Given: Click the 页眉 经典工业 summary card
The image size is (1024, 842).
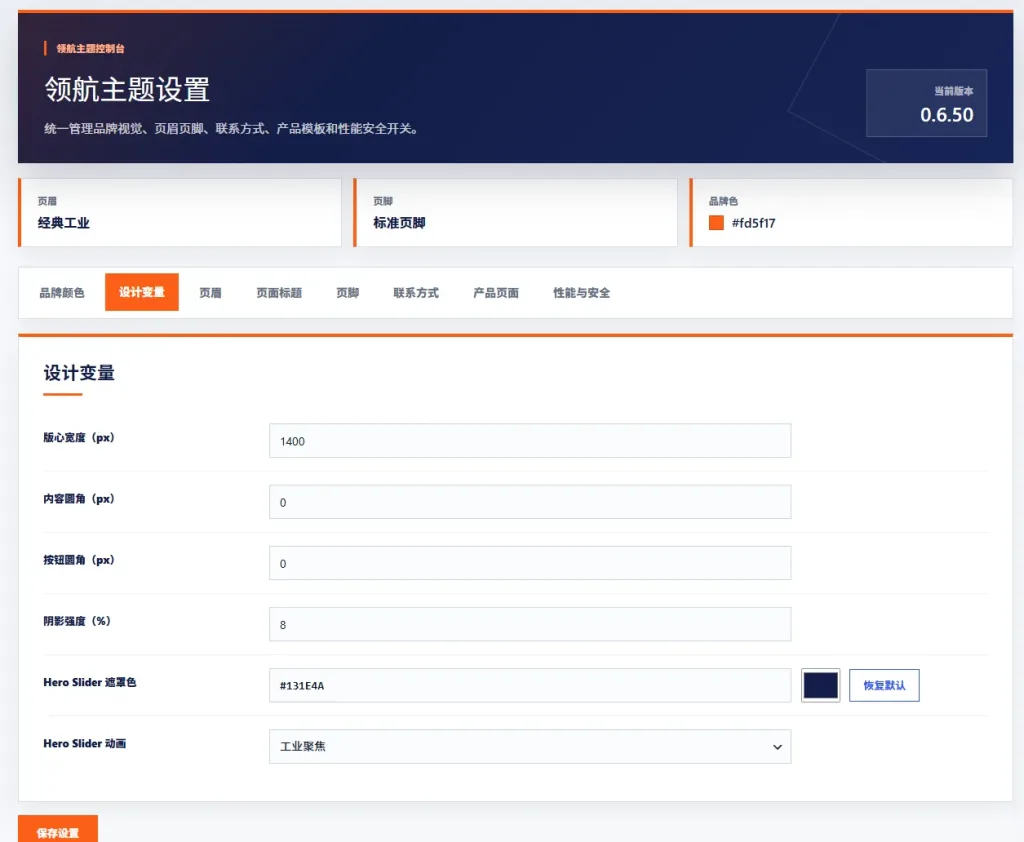Looking at the screenshot, I should [180, 213].
